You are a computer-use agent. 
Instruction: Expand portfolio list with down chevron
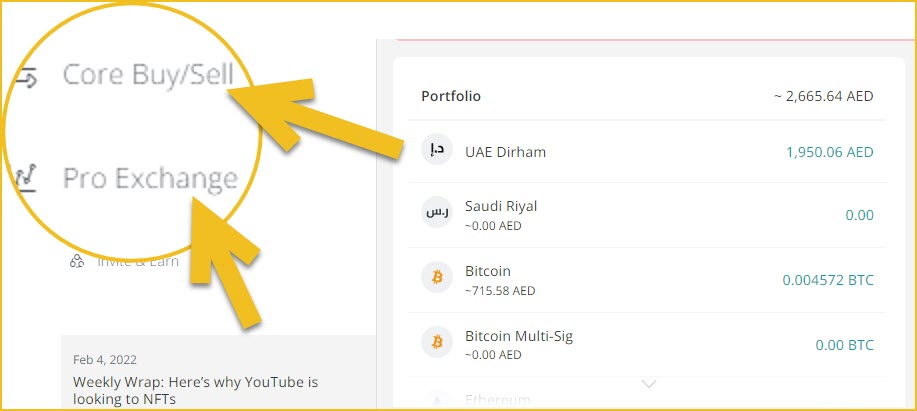click(x=649, y=384)
